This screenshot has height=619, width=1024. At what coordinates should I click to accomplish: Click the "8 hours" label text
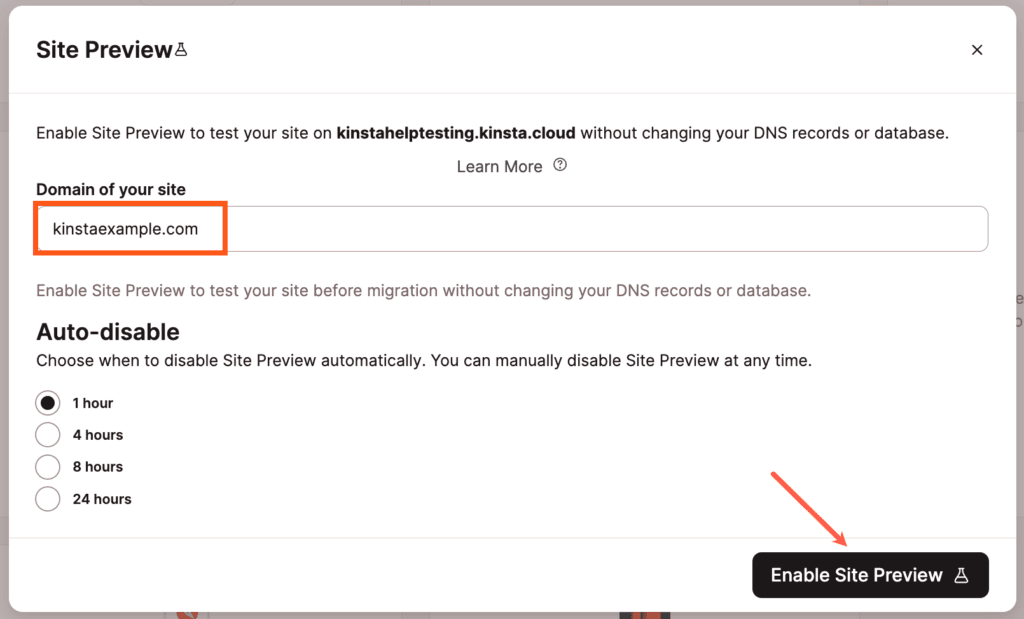98,467
